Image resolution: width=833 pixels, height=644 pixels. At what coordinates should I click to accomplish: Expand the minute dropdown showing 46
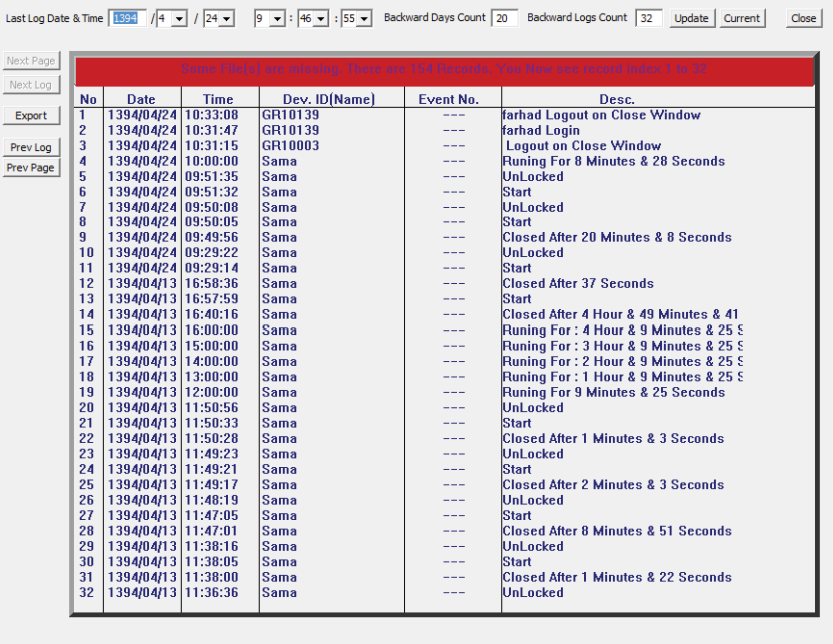pyautogui.click(x=322, y=18)
